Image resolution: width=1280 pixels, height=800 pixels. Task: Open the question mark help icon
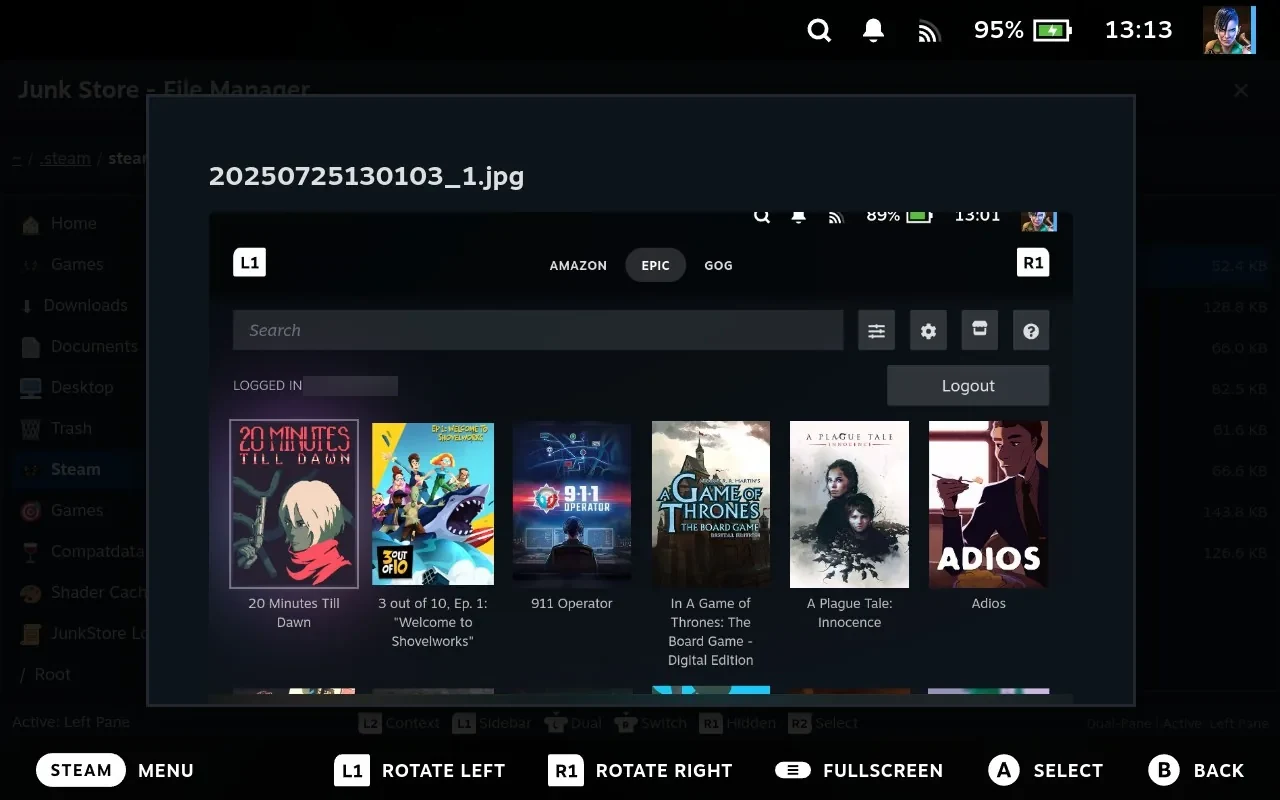coord(1031,331)
